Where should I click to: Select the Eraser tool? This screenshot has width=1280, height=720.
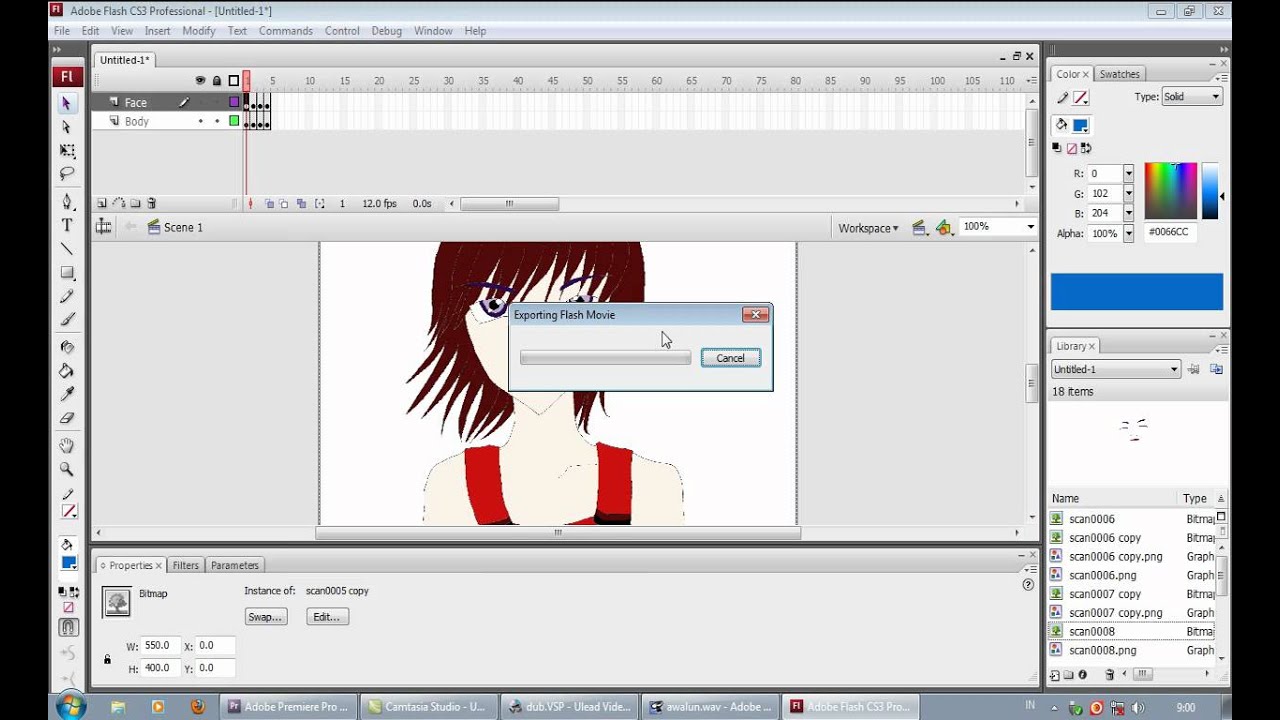click(x=67, y=418)
